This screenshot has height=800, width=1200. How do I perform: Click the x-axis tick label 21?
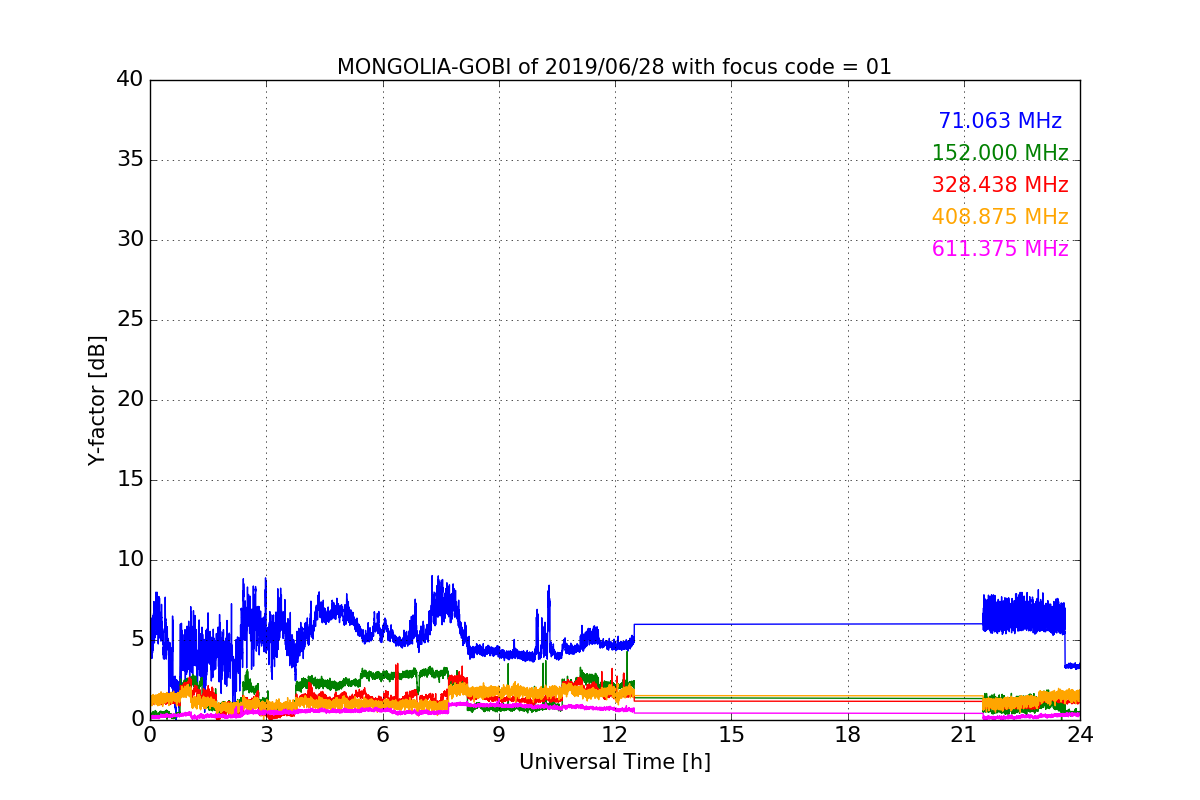pyautogui.click(x=964, y=734)
